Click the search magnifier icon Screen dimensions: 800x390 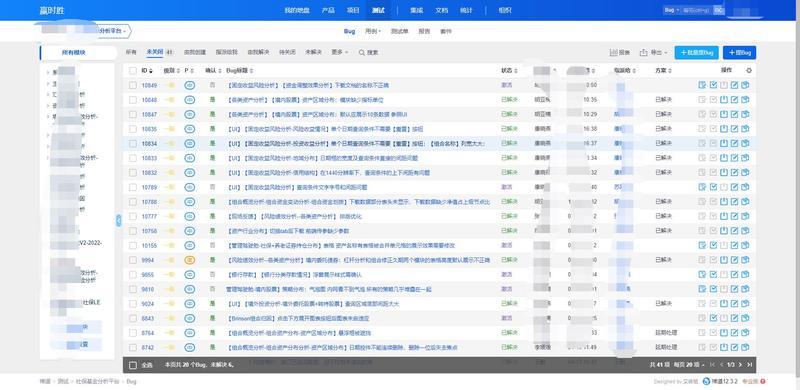tap(362, 53)
